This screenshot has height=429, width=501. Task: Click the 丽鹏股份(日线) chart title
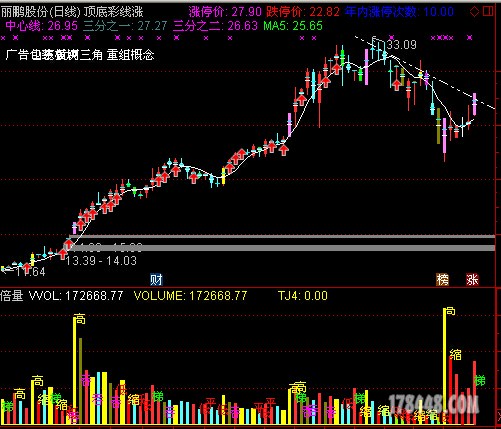41,12
